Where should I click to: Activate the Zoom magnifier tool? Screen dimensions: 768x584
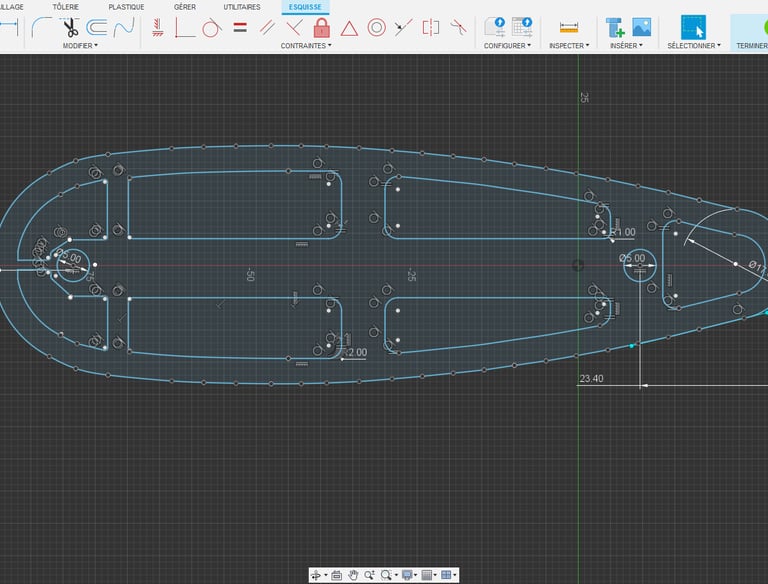click(x=369, y=575)
